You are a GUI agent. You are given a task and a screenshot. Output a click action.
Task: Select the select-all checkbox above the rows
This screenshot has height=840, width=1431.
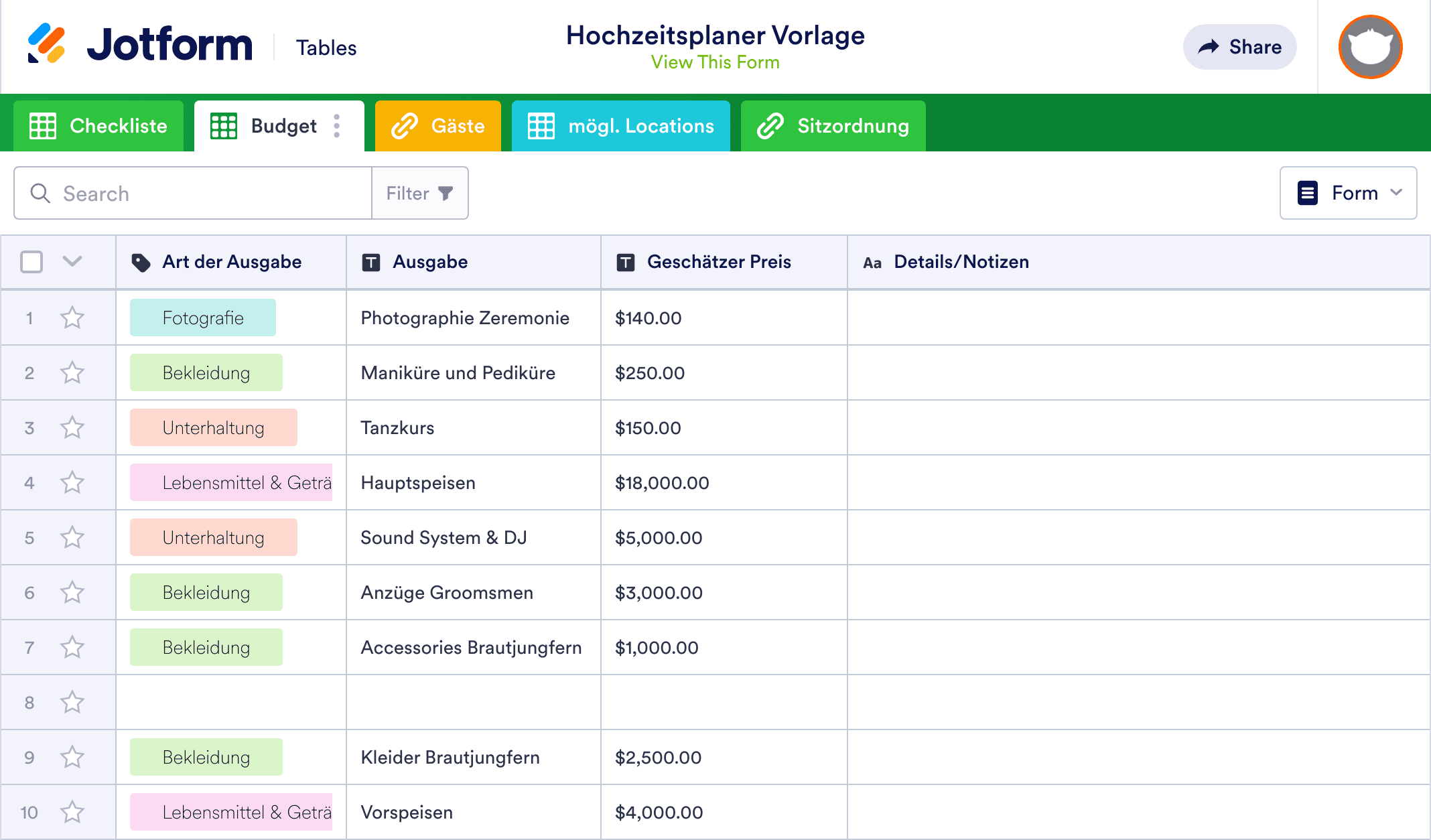(x=31, y=262)
